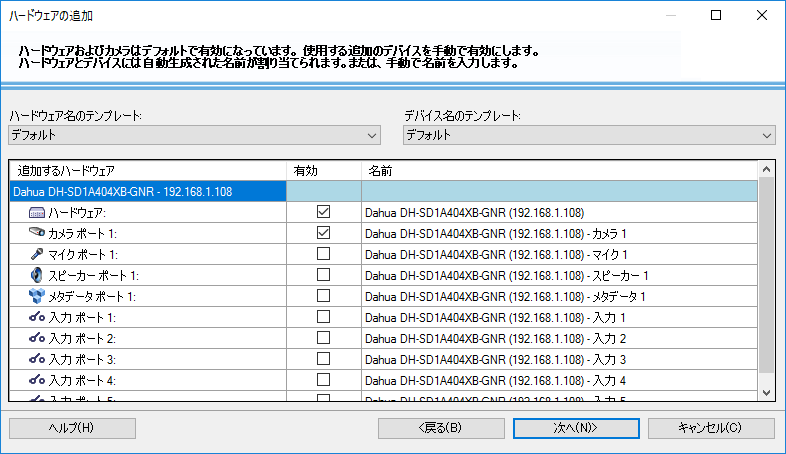Enable the 入力 ポート 1 checkbox

tap(323, 317)
